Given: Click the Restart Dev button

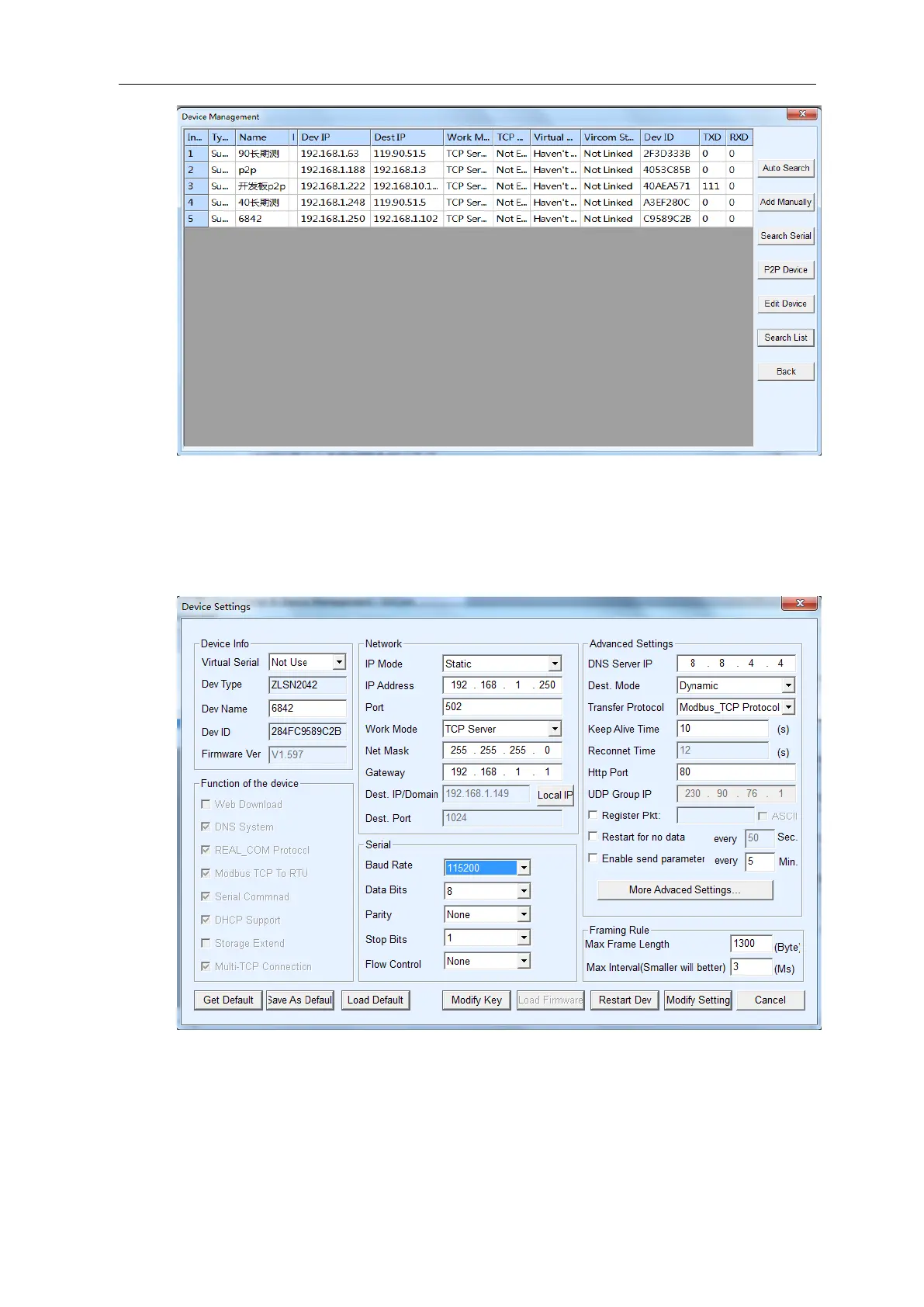Looking at the screenshot, I should click(625, 1000).
